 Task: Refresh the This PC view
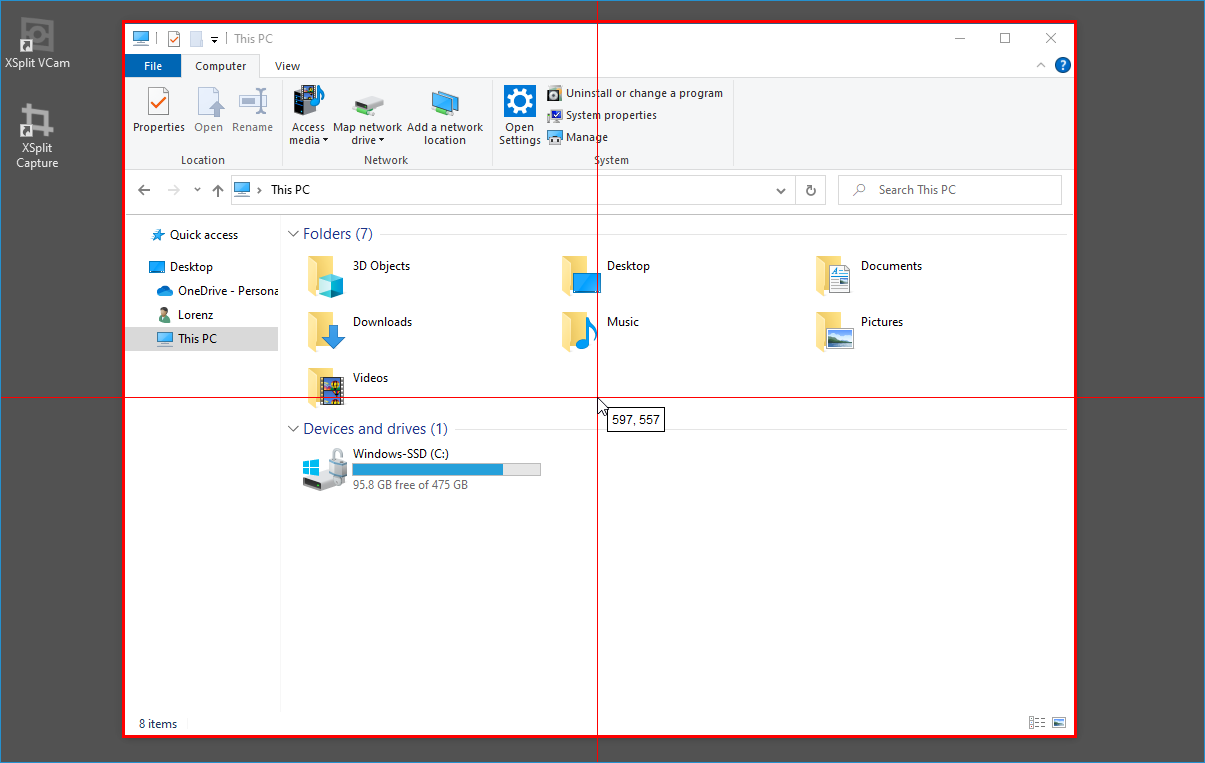(x=811, y=190)
